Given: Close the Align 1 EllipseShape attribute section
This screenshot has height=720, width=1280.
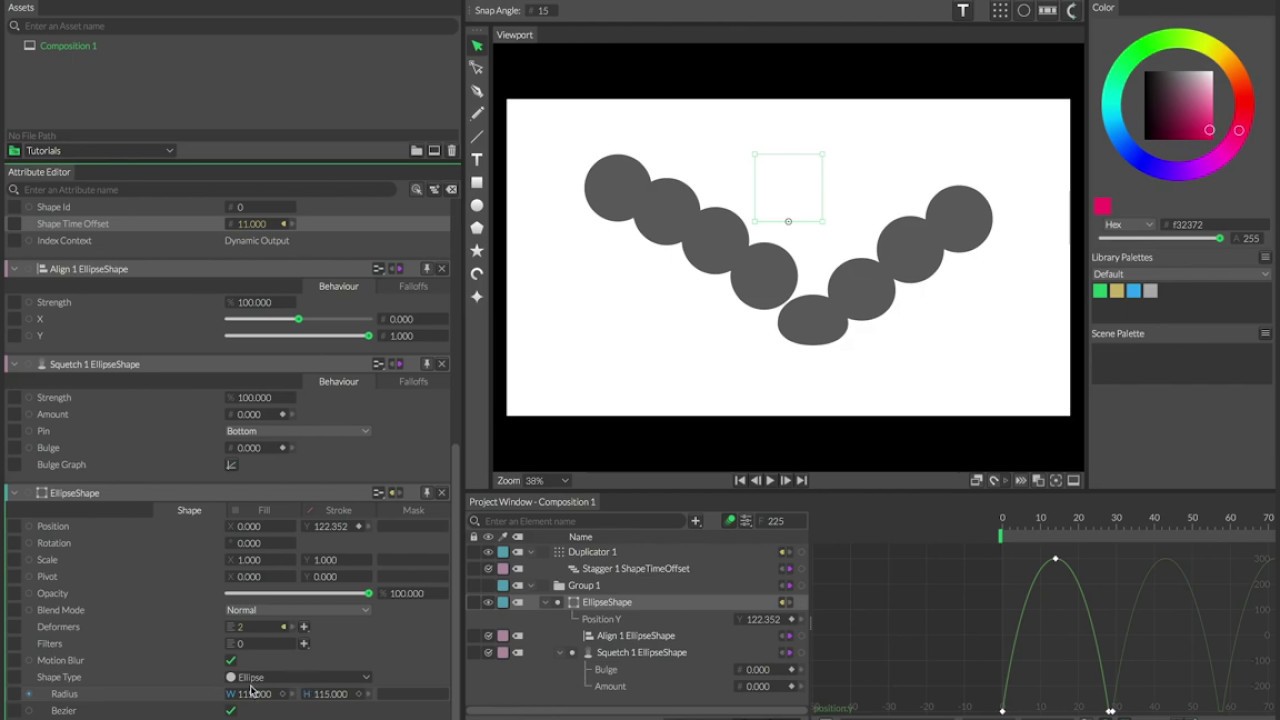Looking at the screenshot, I should click(x=443, y=269).
